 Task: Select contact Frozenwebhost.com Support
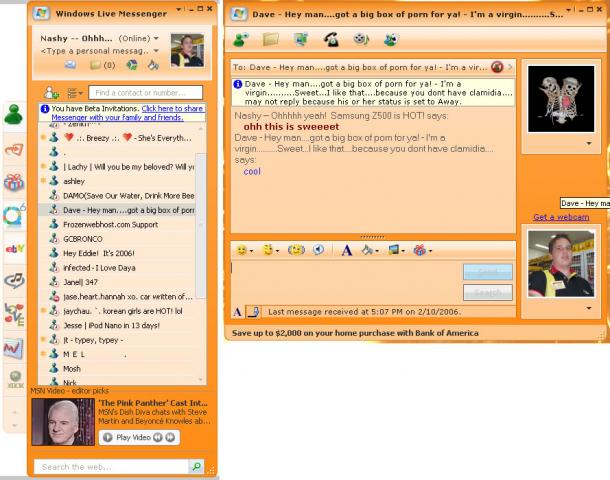(x=117, y=224)
